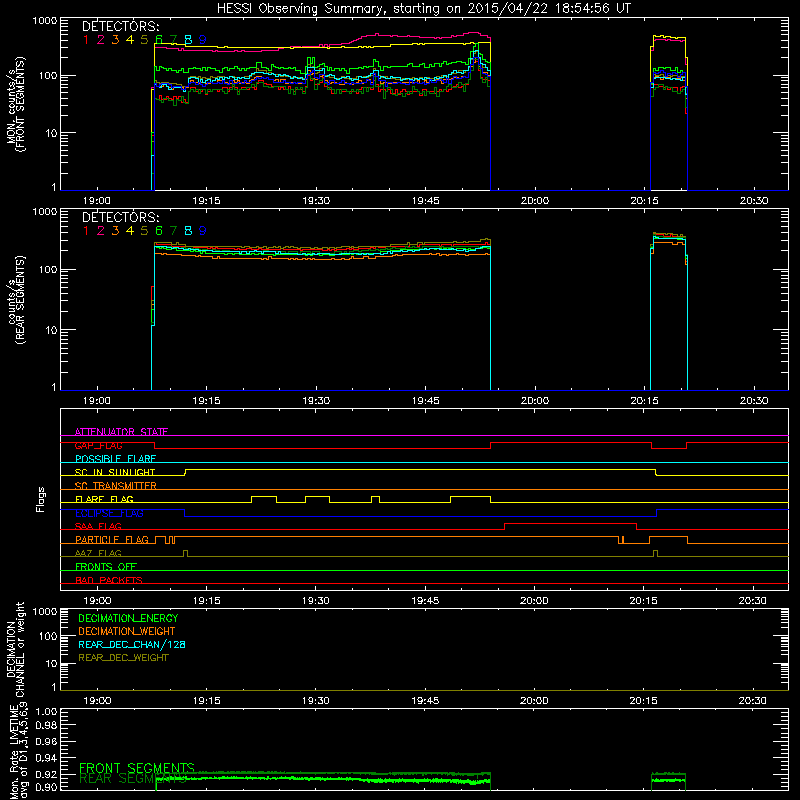This screenshot has width=800, height=800.
Task: Click the 100 y-axis value of the decimation plot
Action: [48, 636]
